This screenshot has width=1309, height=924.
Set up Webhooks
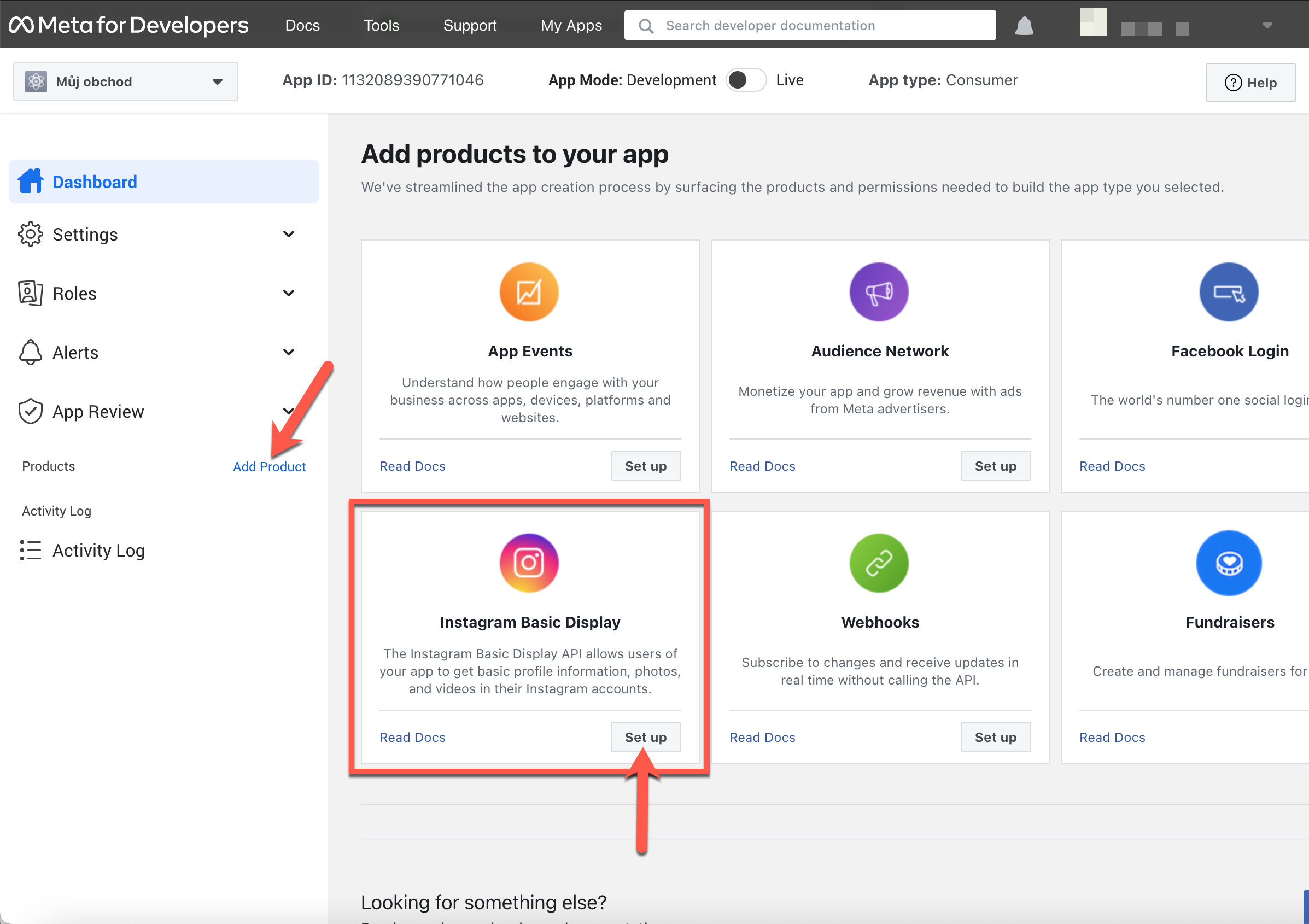(x=996, y=738)
